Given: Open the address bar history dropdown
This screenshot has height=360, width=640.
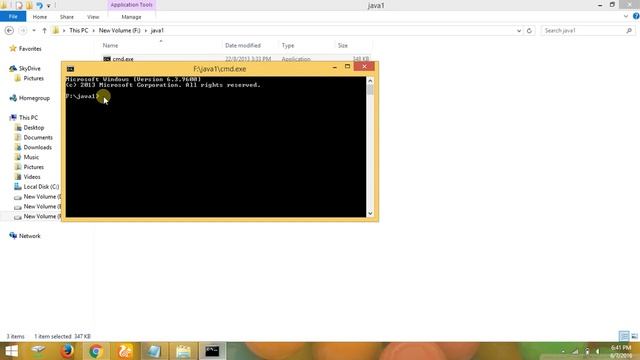Looking at the screenshot, I should pyautogui.click(x=519, y=31).
